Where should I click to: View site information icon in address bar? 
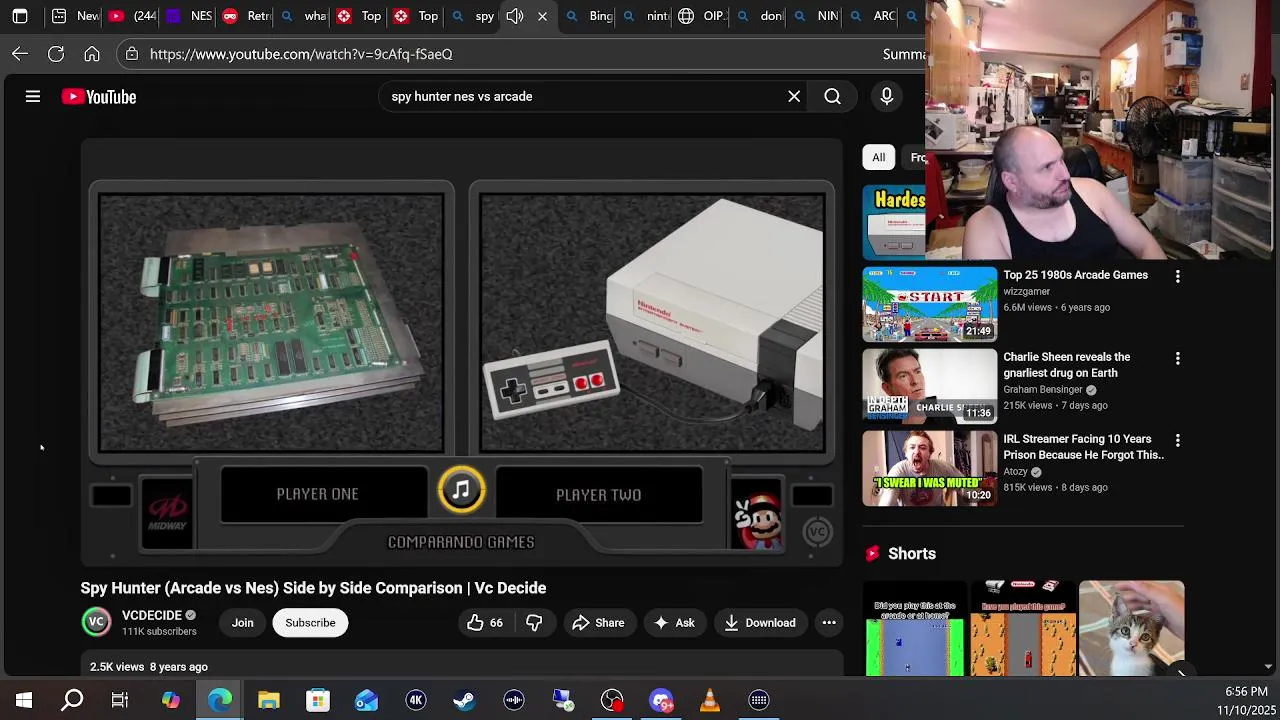(x=132, y=54)
